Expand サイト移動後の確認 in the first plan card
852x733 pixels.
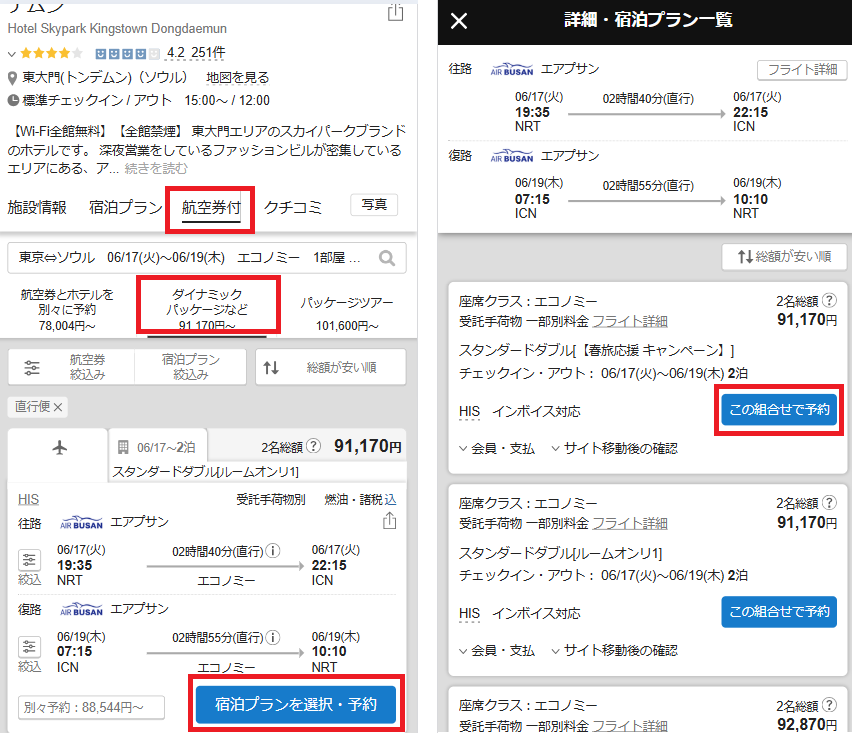(x=613, y=448)
